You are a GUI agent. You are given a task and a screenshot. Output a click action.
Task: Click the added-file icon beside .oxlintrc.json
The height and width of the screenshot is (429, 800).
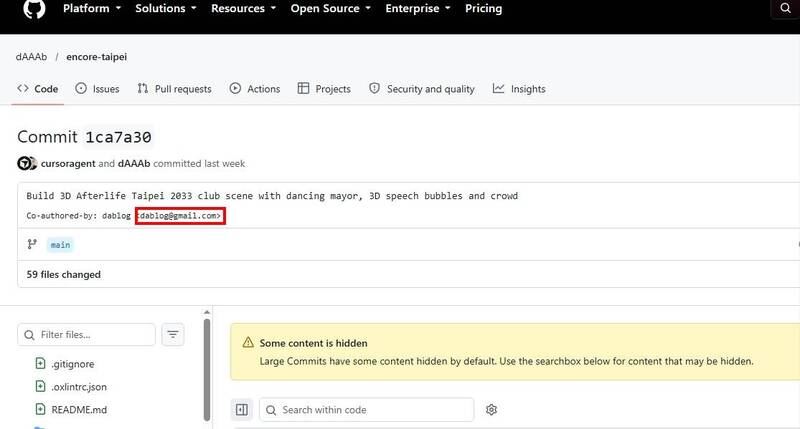(x=40, y=386)
